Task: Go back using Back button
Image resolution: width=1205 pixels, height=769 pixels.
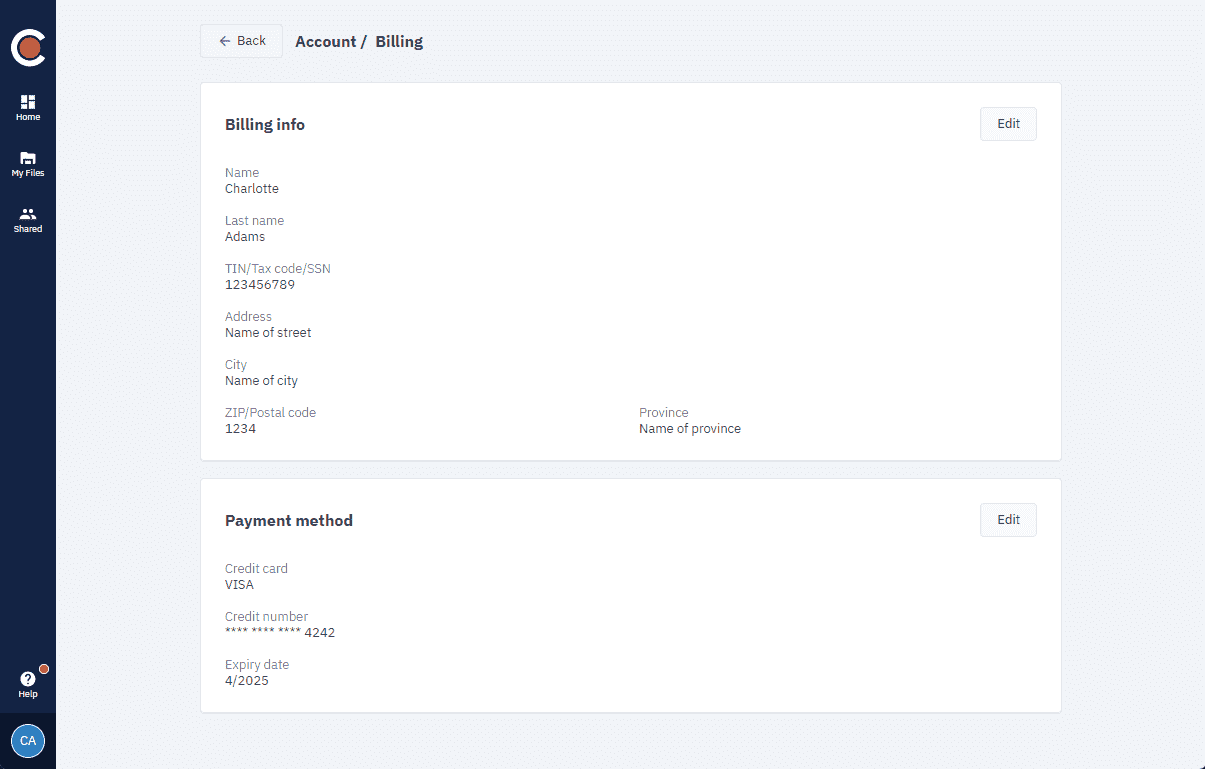Action: coord(241,41)
